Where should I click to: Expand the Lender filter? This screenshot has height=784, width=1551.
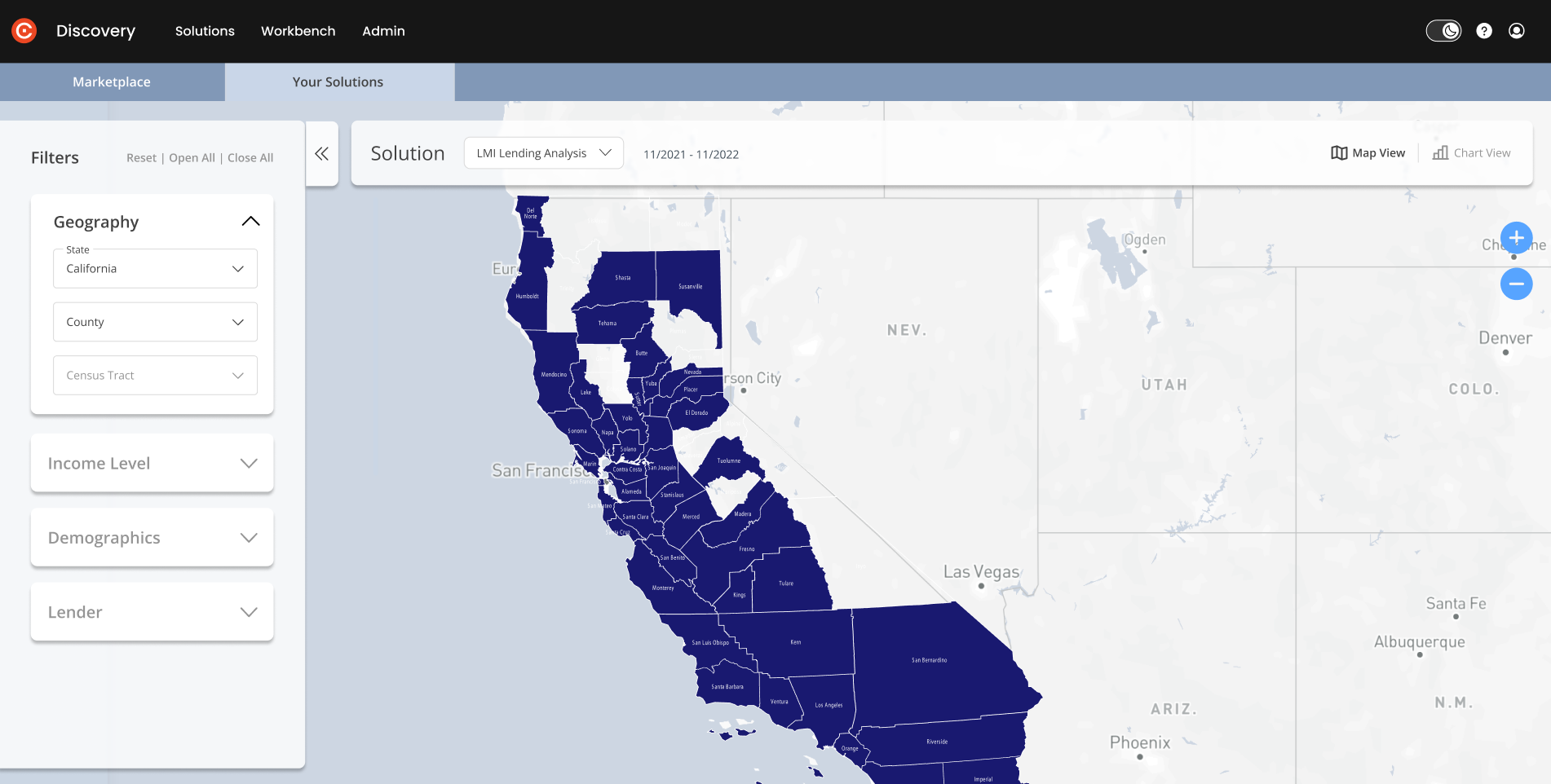(152, 612)
